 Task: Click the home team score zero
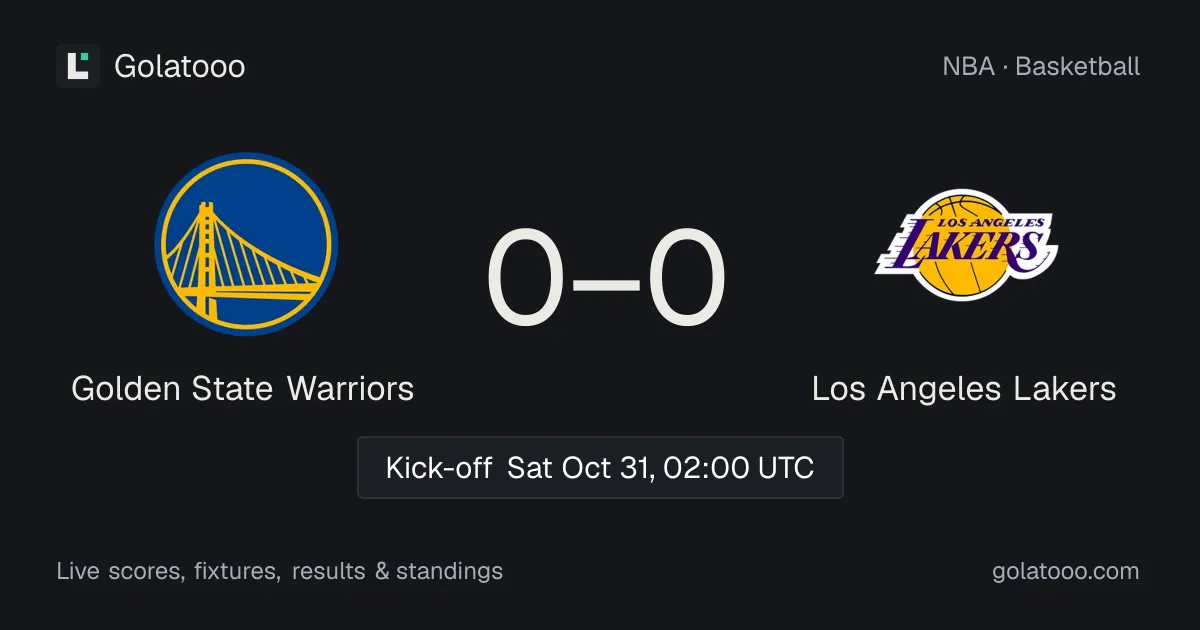click(525, 280)
